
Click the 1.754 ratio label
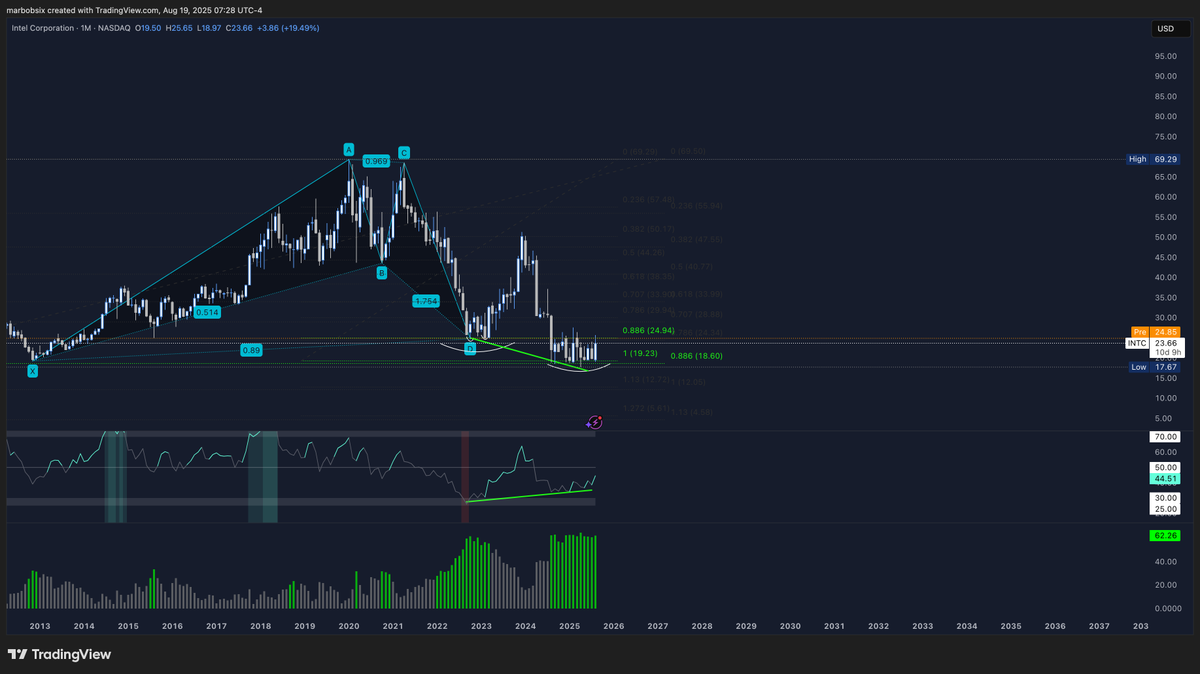(426, 300)
